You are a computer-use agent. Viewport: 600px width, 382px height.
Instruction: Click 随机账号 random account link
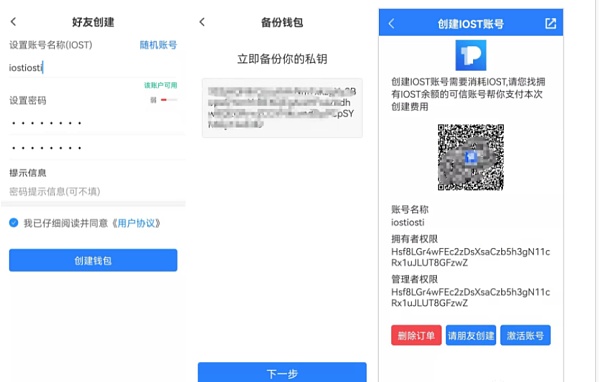(x=158, y=45)
